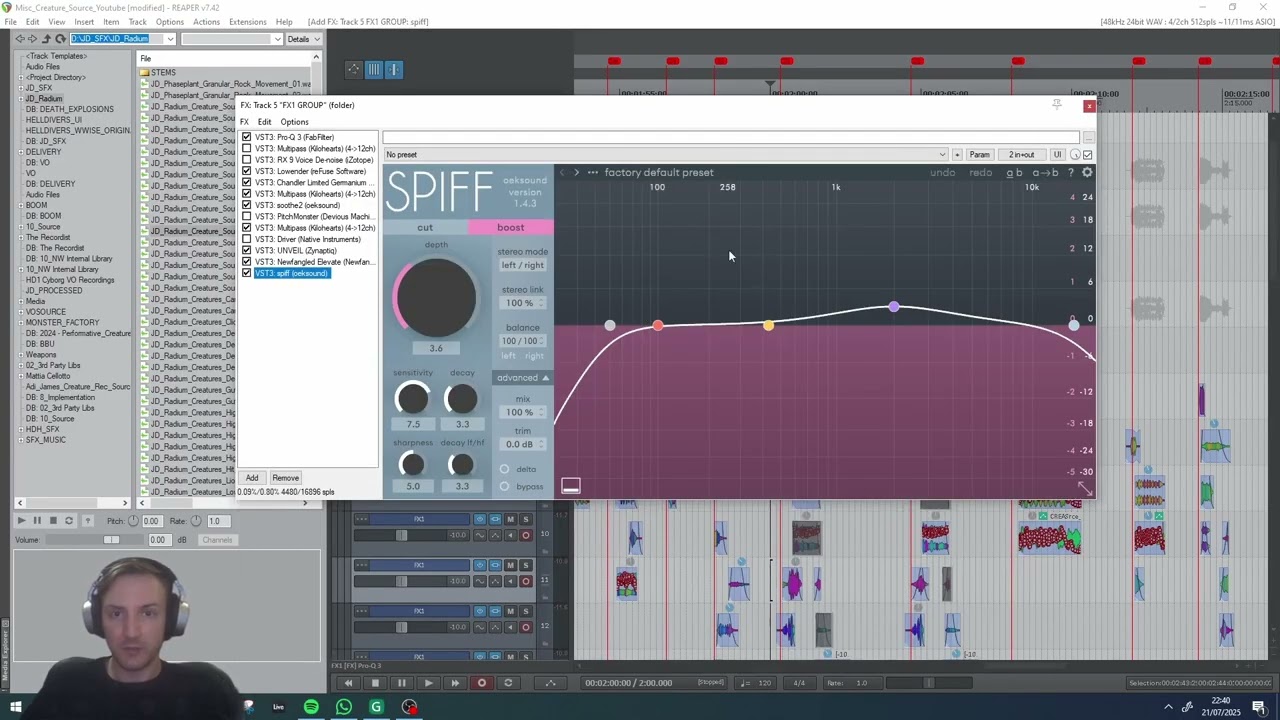The image size is (1280, 720).
Task: Open media explorer path dropdown
Action: (x=170, y=39)
